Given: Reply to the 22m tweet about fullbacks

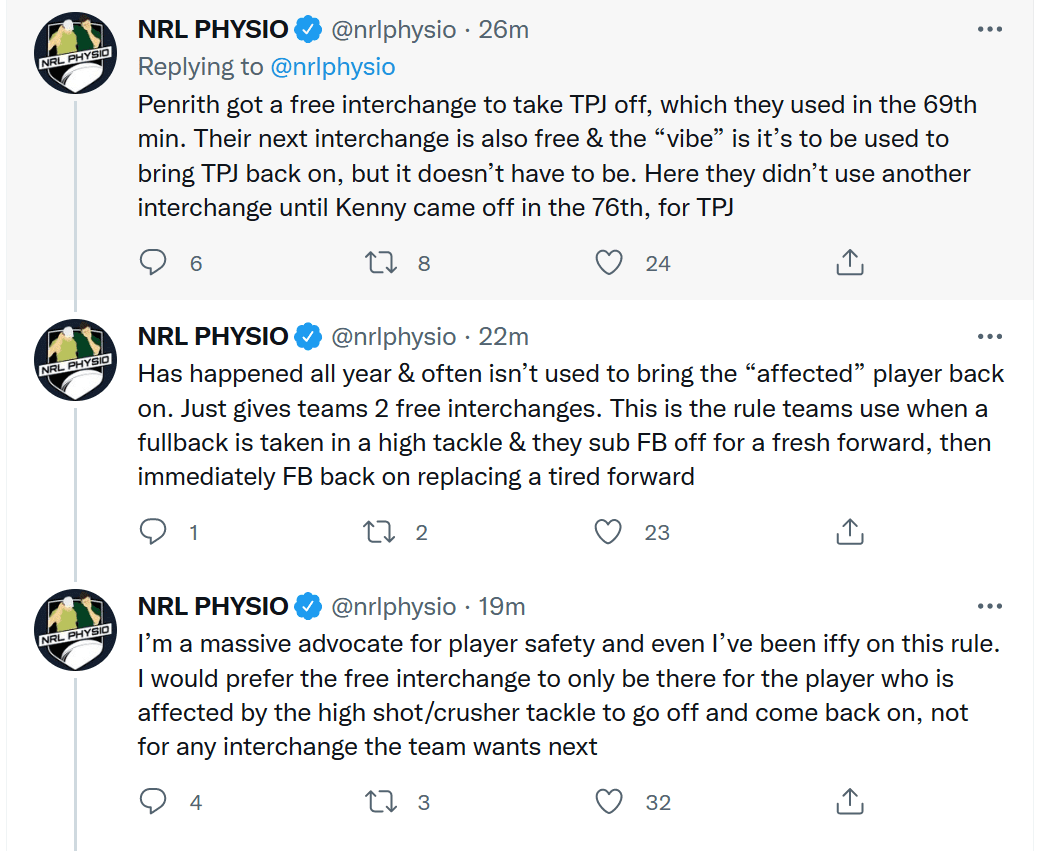Looking at the screenshot, I should pos(153,532).
